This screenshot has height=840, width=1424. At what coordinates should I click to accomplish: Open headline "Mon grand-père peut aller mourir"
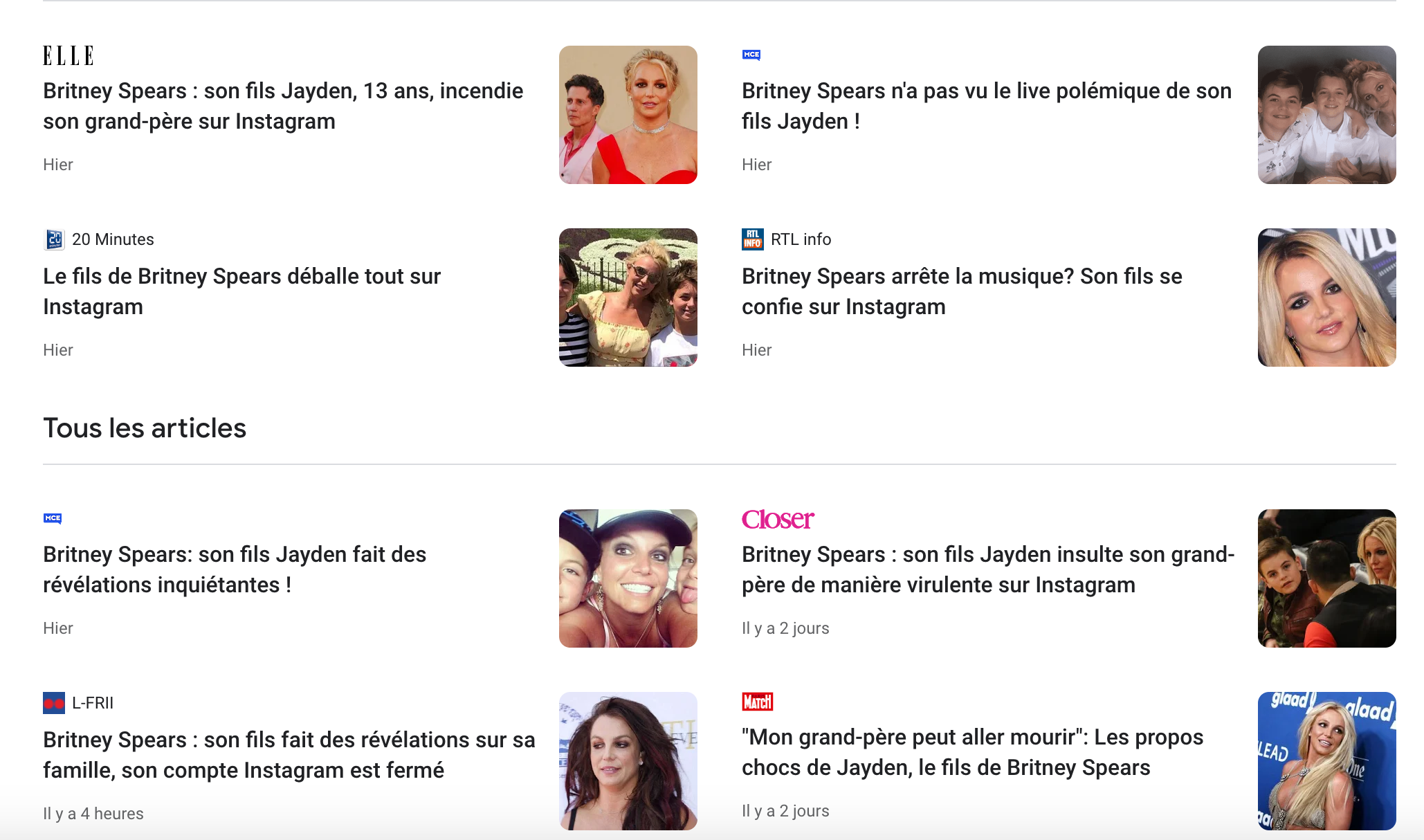click(972, 752)
